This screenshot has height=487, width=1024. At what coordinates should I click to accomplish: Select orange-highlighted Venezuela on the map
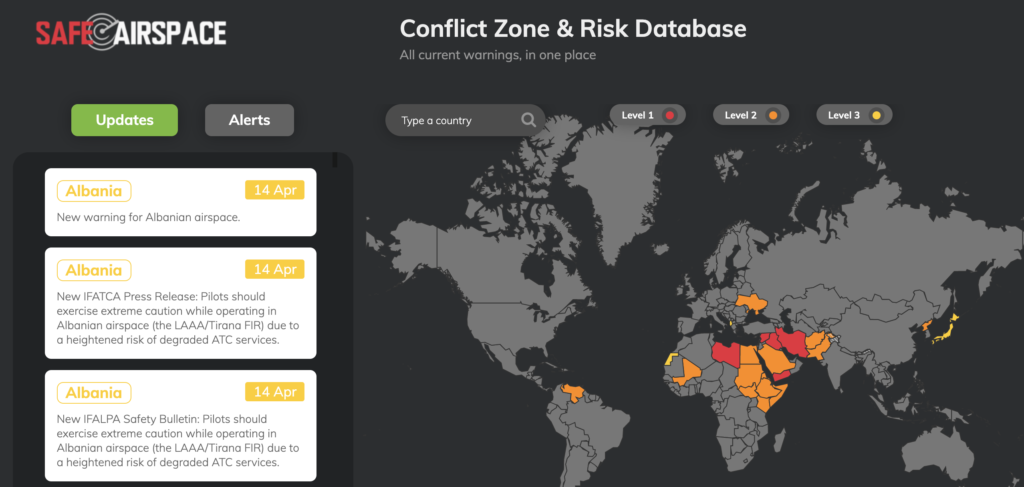(x=573, y=392)
